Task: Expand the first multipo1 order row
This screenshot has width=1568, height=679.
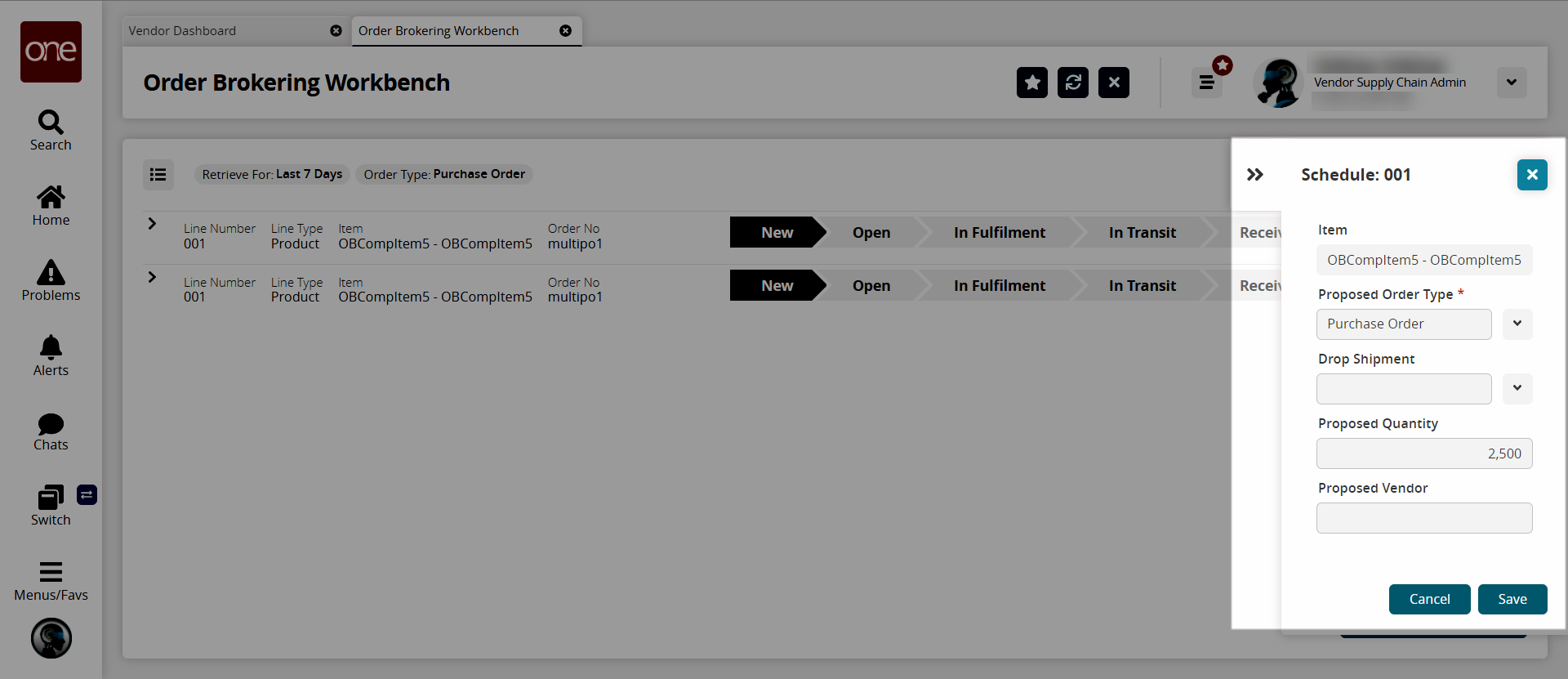Action: 152,223
